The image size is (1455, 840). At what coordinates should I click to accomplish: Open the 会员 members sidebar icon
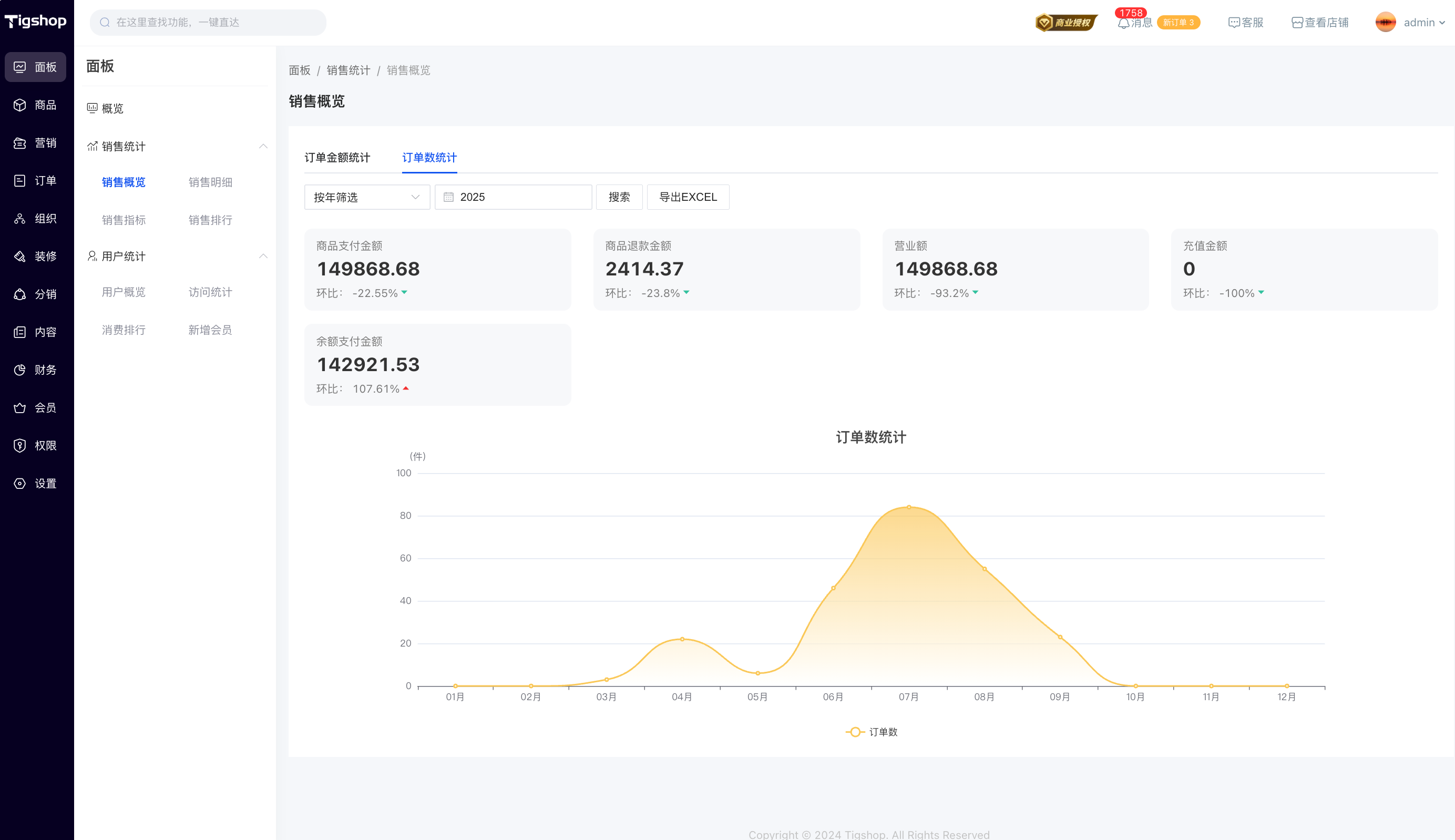coord(19,408)
